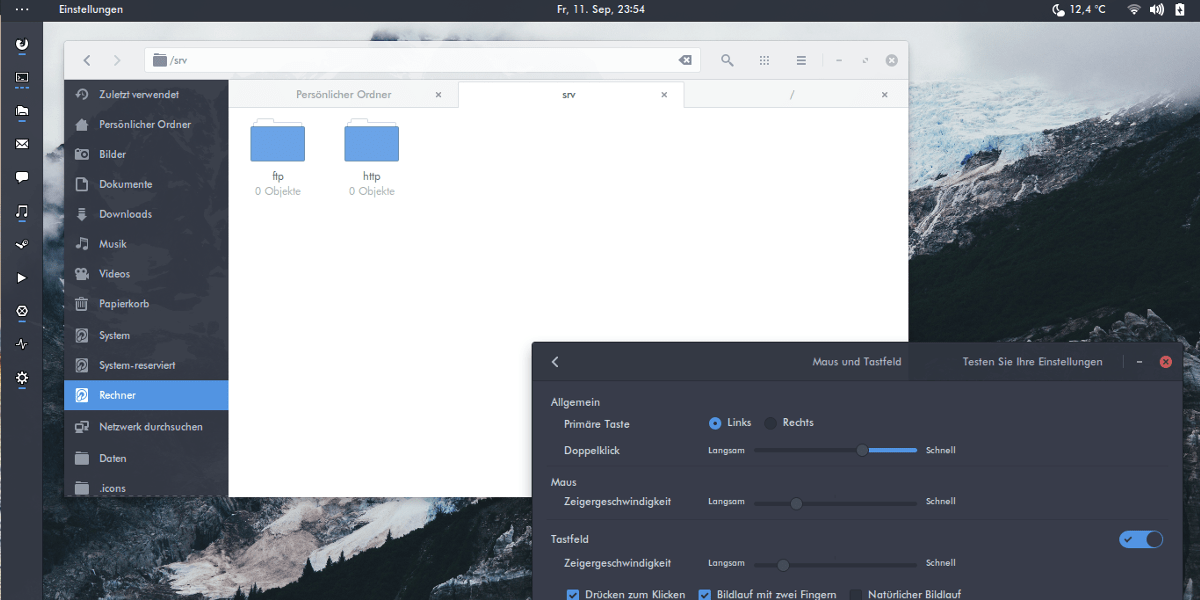Screen dimensions: 1200x600
Task: Open the Messages chat app in the dock
Action: [x=21, y=177]
